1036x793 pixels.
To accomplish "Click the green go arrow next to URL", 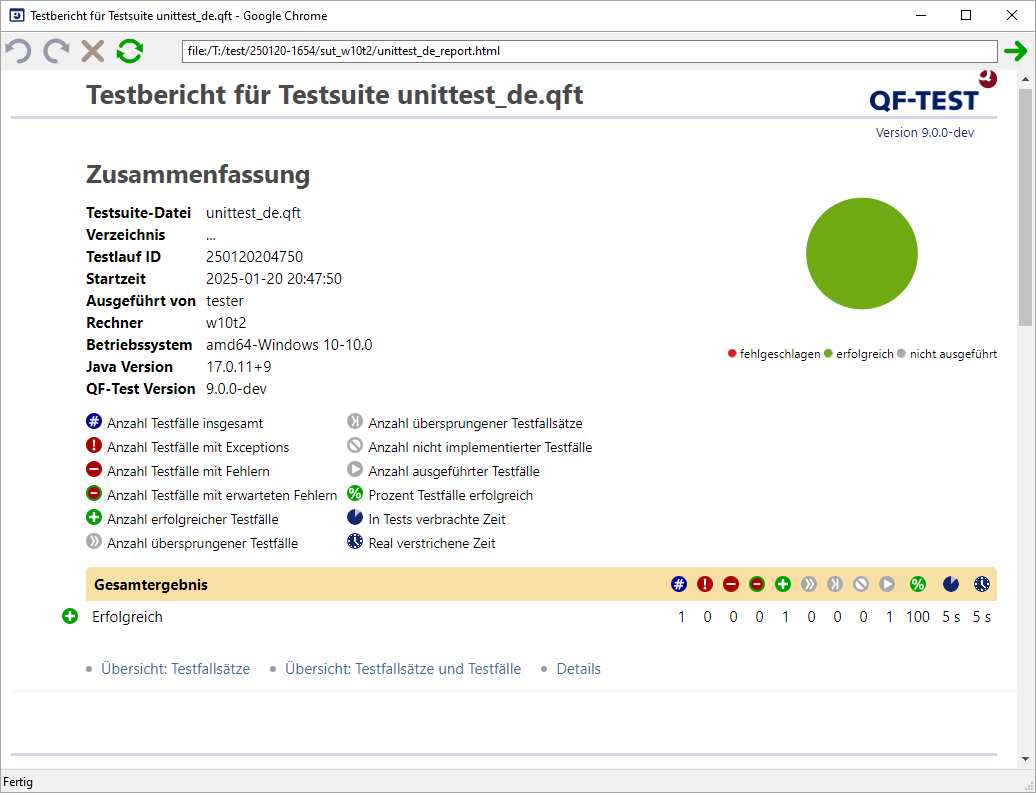I will (x=1016, y=51).
